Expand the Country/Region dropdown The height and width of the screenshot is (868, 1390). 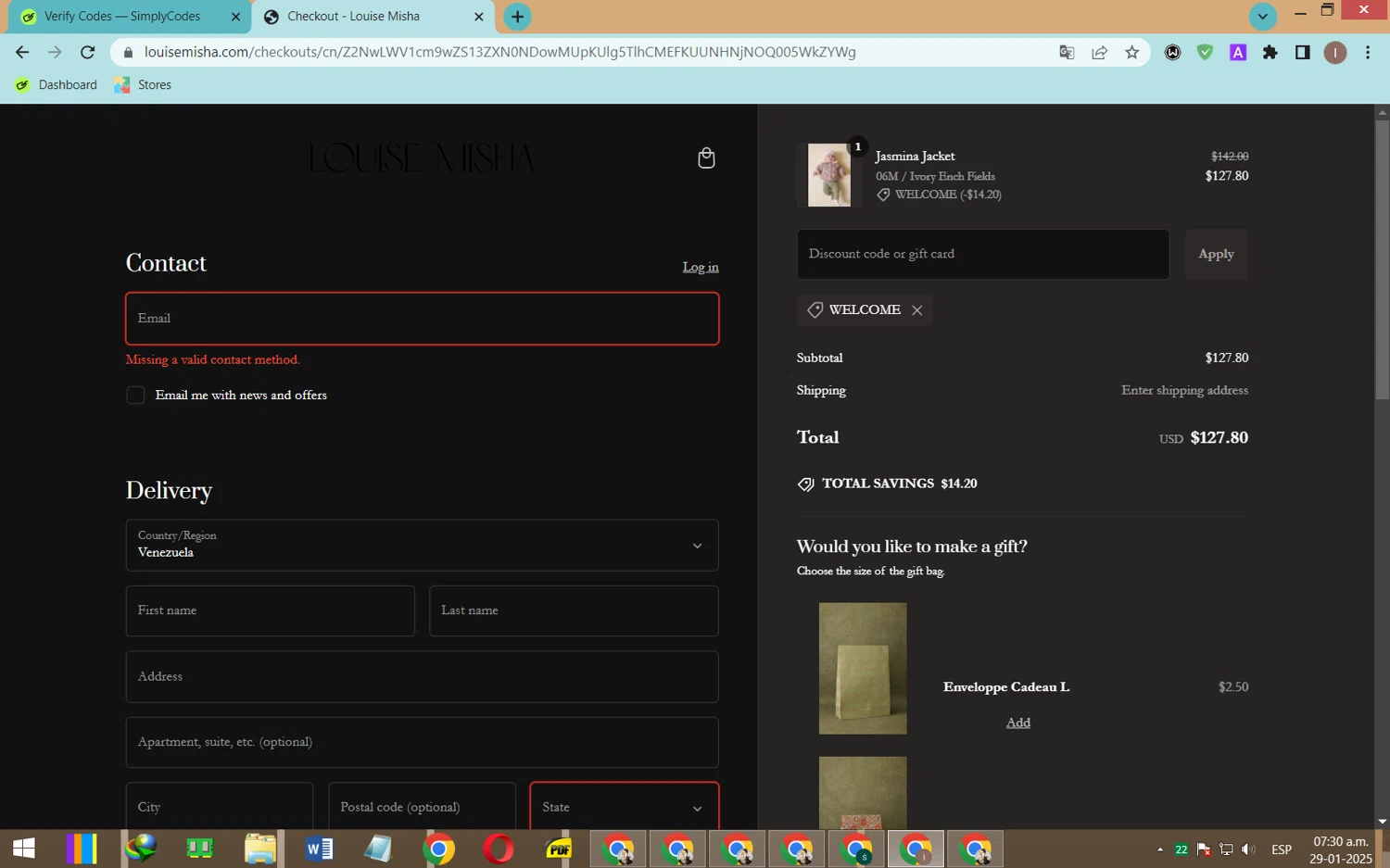click(423, 545)
